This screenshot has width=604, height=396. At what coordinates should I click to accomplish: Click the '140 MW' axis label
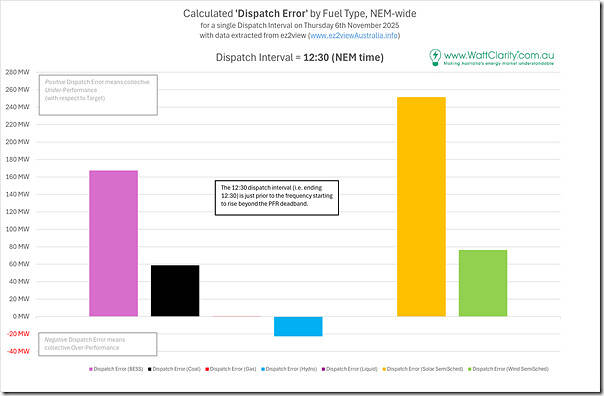17,194
